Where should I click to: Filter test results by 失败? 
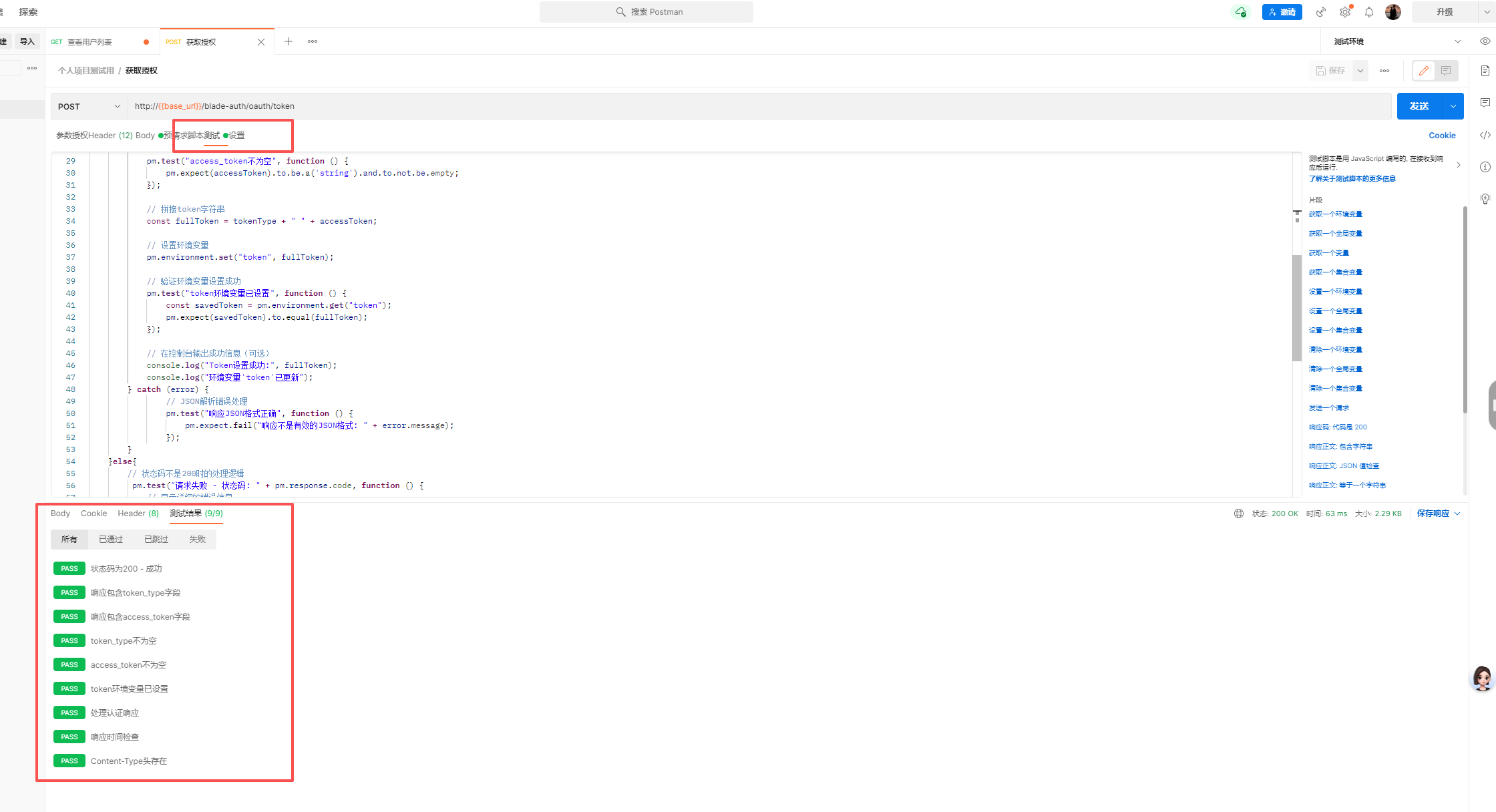pyautogui.click(x=197, y=540)
